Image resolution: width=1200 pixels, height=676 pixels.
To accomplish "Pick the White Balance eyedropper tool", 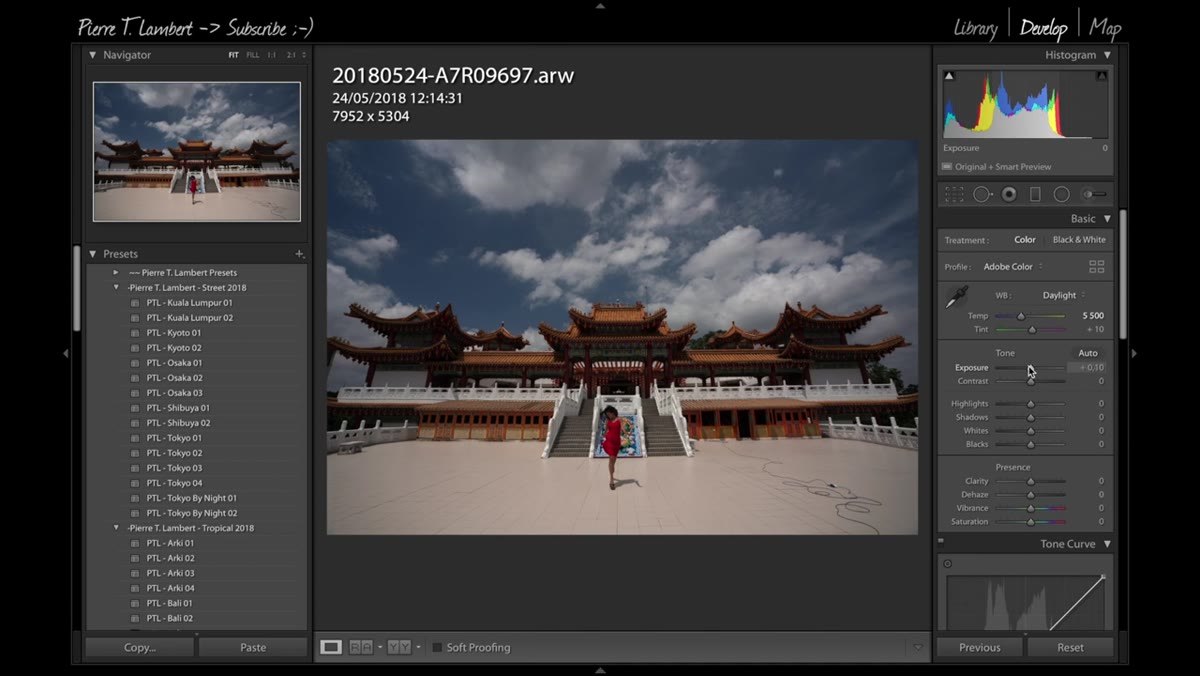I will click(957, 297).
